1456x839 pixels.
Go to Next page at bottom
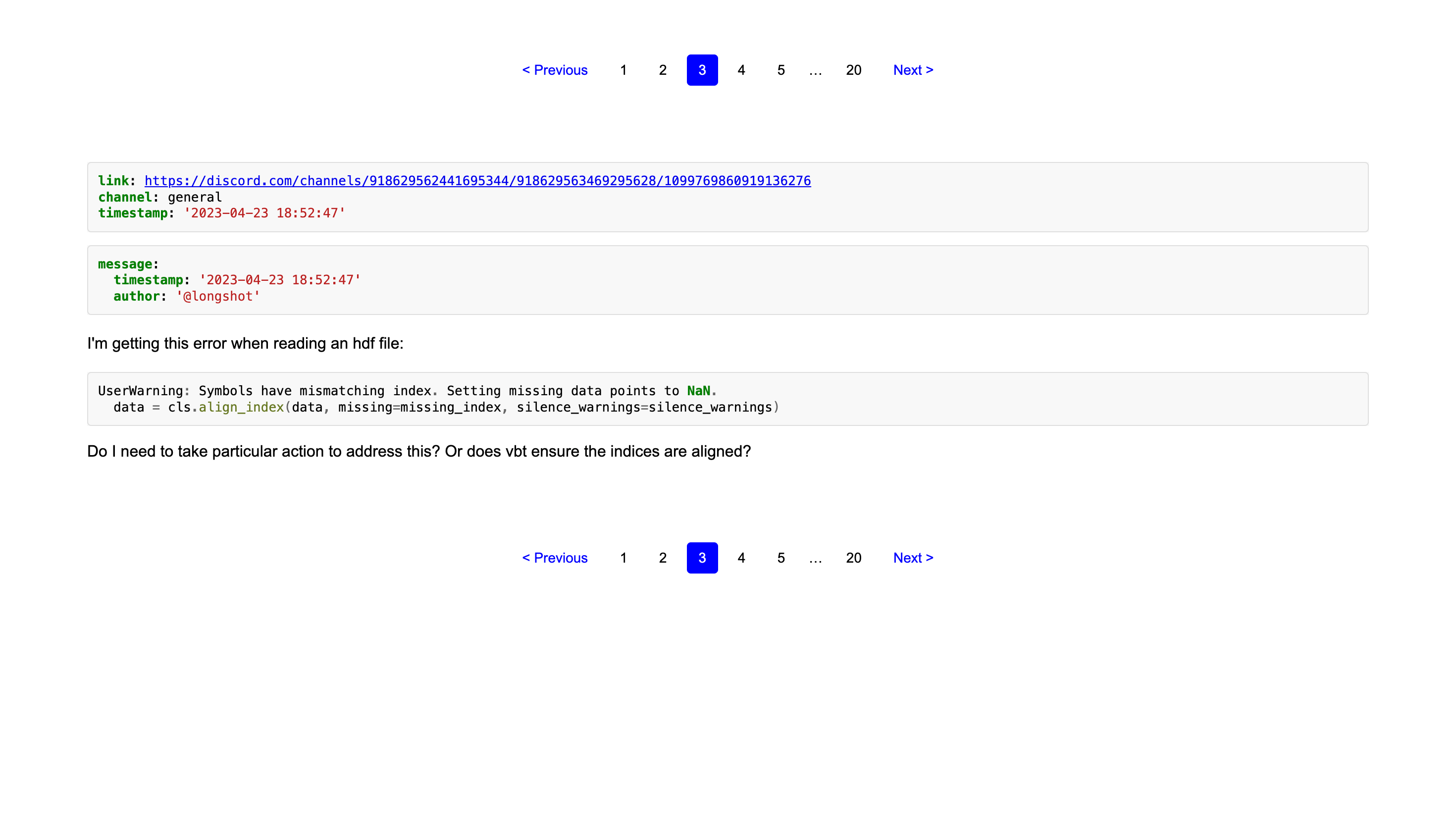[x=913, y=558]
